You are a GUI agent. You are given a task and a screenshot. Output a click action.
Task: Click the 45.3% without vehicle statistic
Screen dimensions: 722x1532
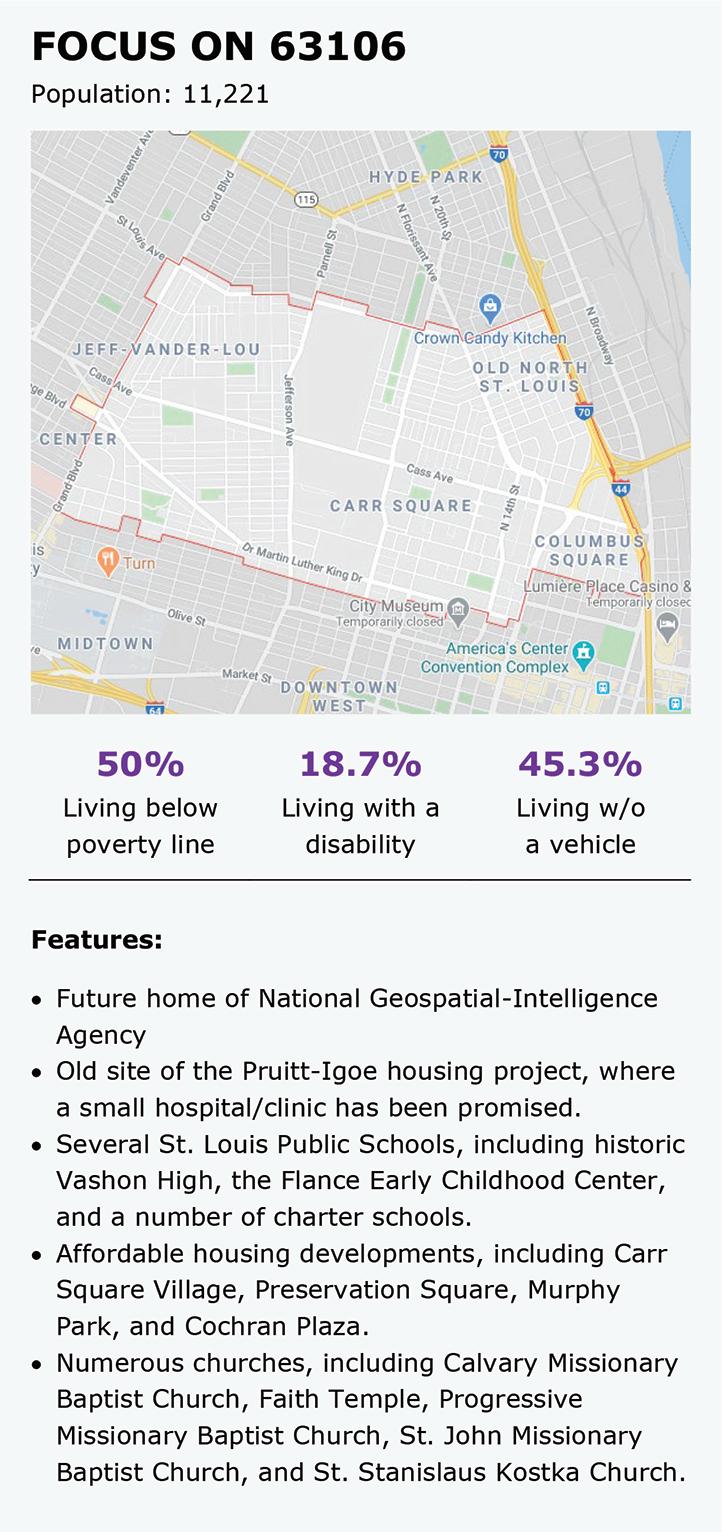click(580, 765)
